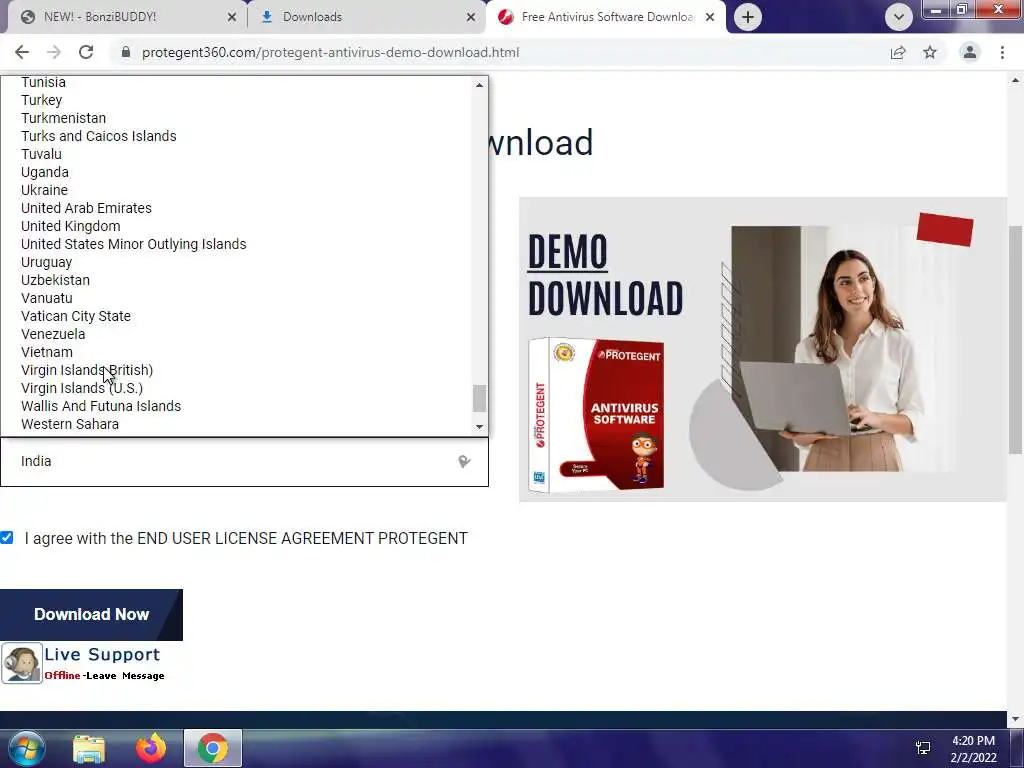Click the taskbar clock showing 4:20 PM
The height and width of the screenshot is (768, 1024).
click(x=973, y=749)
